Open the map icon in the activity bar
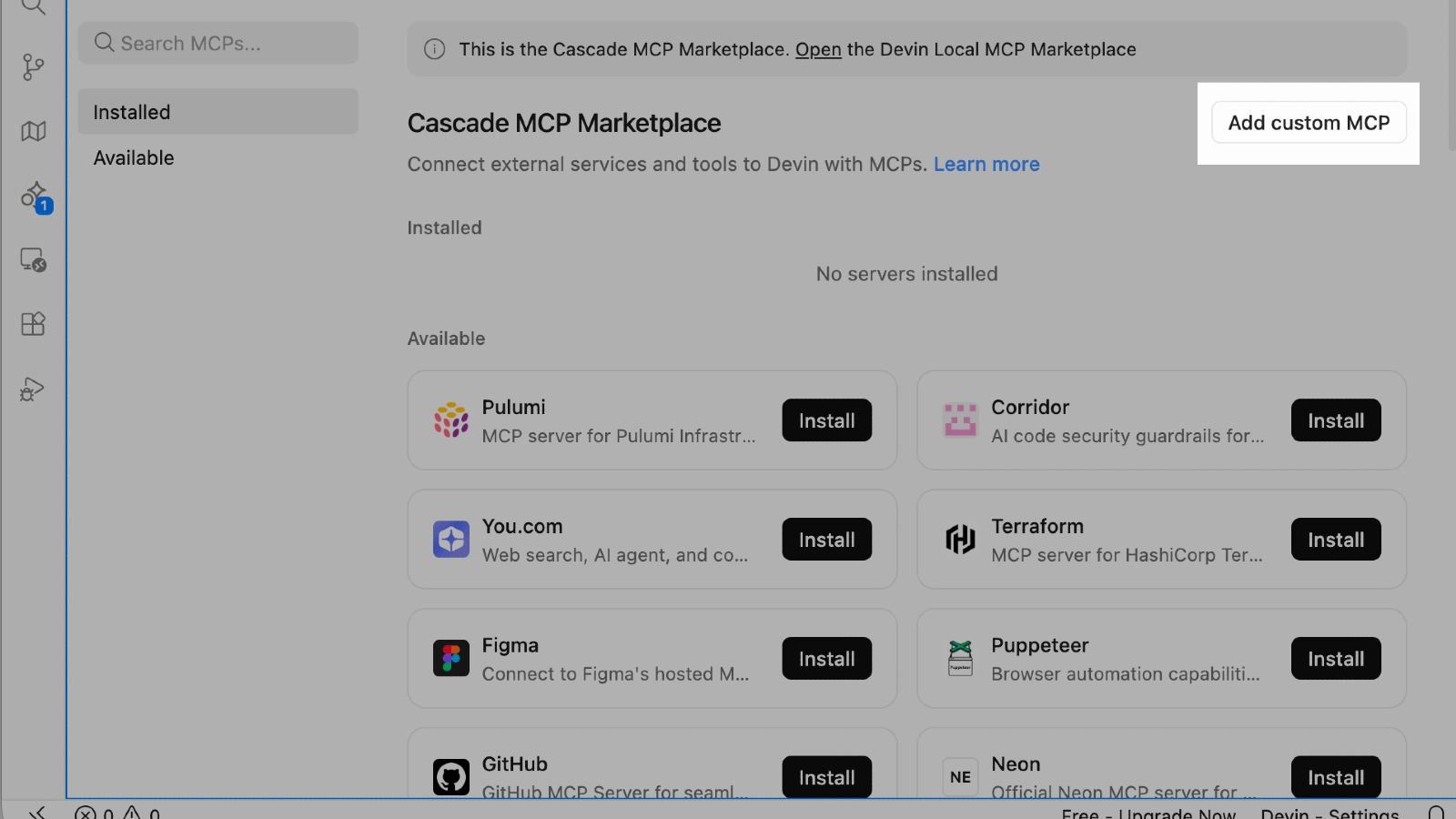Viewport: 1456px width, 819px height. coord(34,131)
